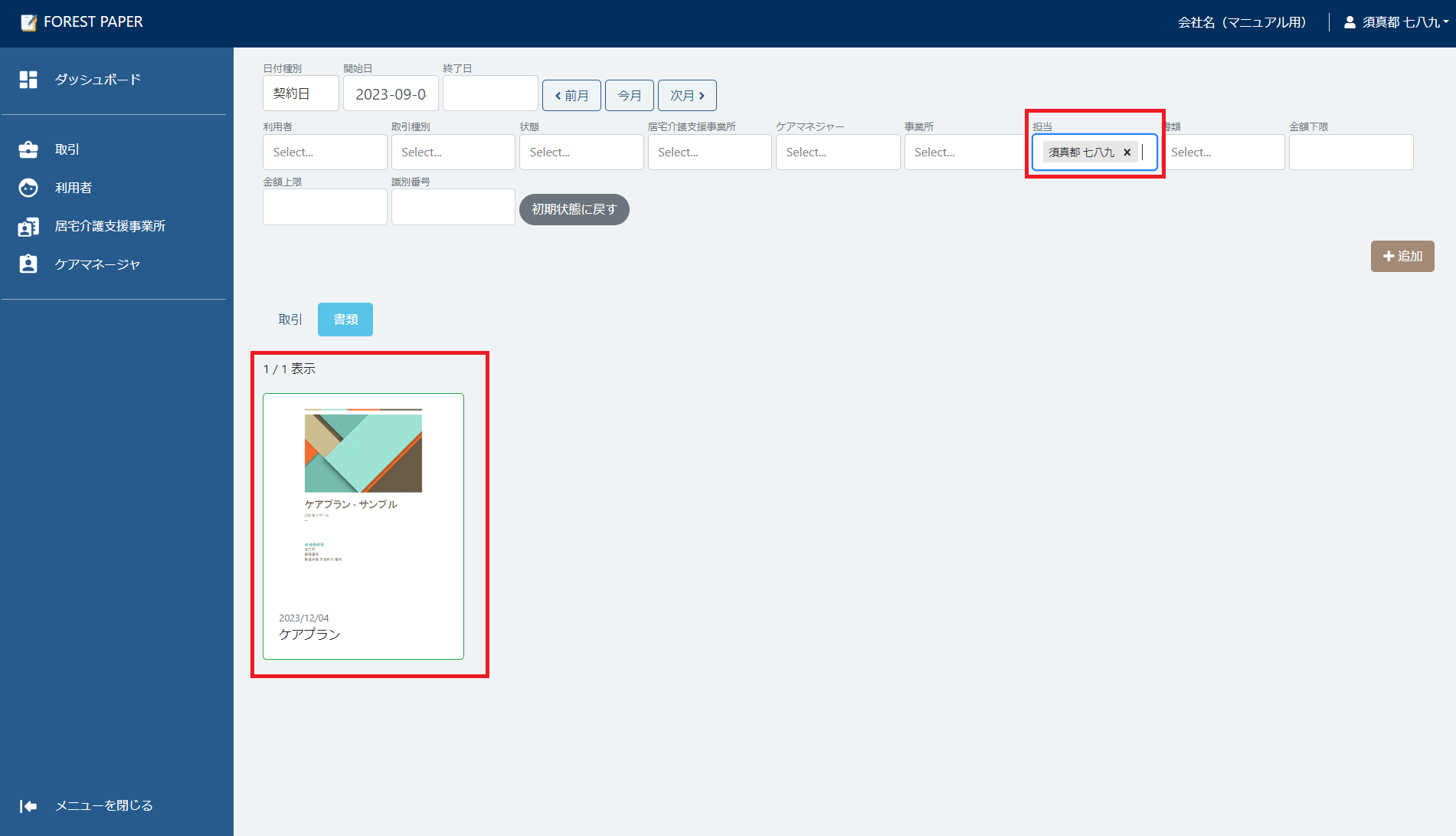The width and height of the screenshot is (1456, 836).
Task: Collapse the menu with メニューを閉じる icon
Action: (x=28, y=805)
